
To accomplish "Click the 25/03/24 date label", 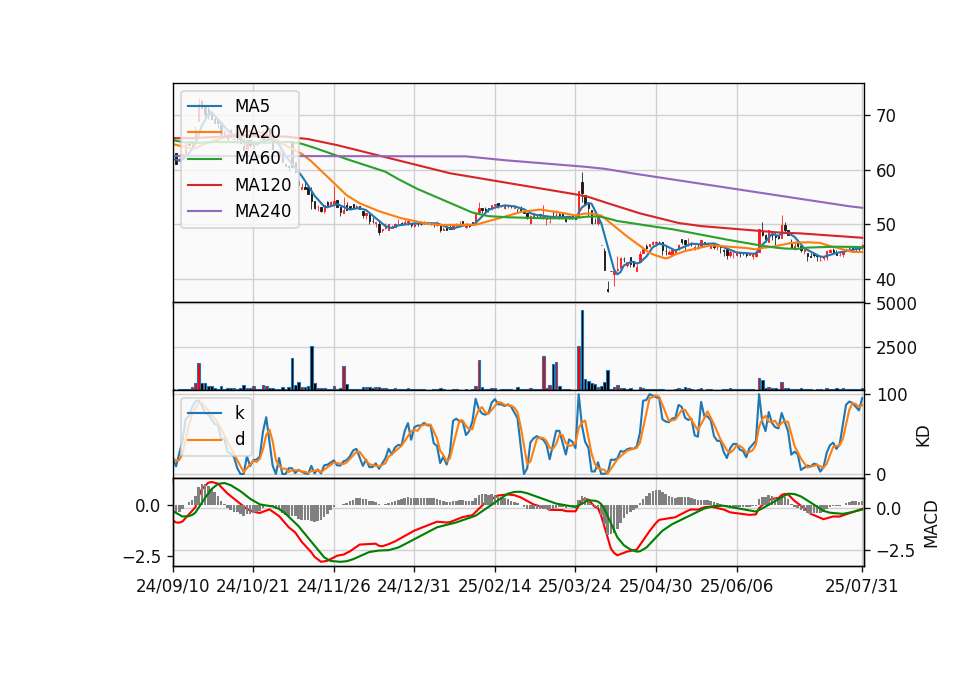I will coord(575,586).
